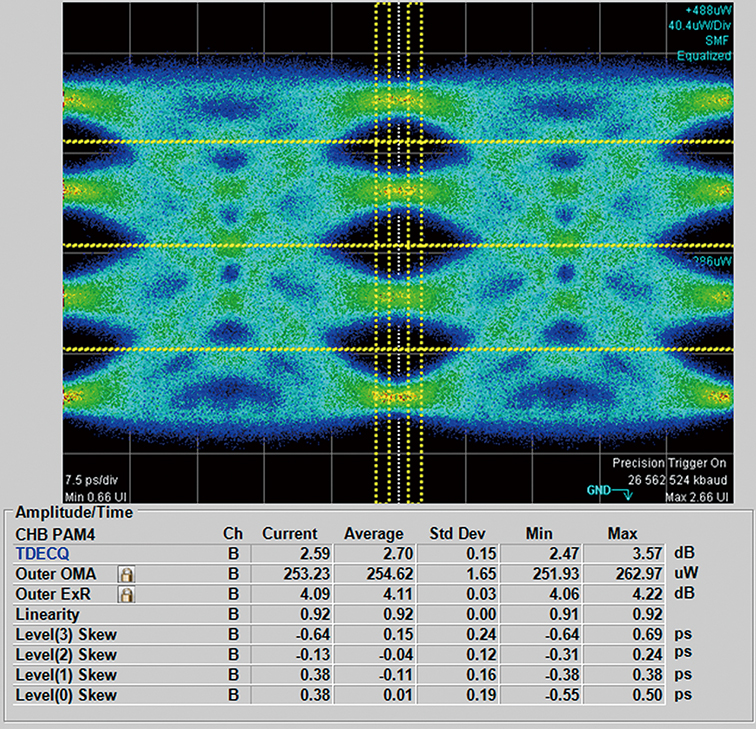Click TDECQ average value 2.70

[398, 554]
